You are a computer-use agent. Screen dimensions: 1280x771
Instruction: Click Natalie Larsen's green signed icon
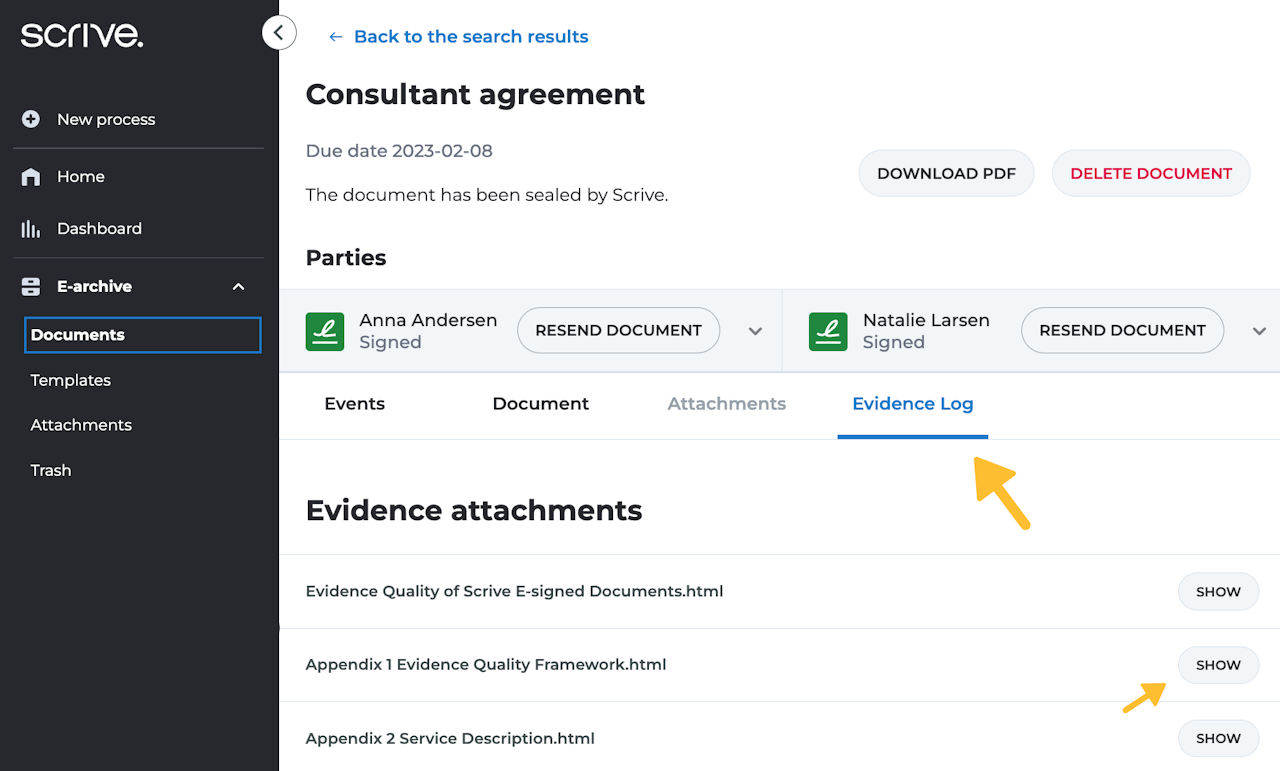click(x=829, y=331)
